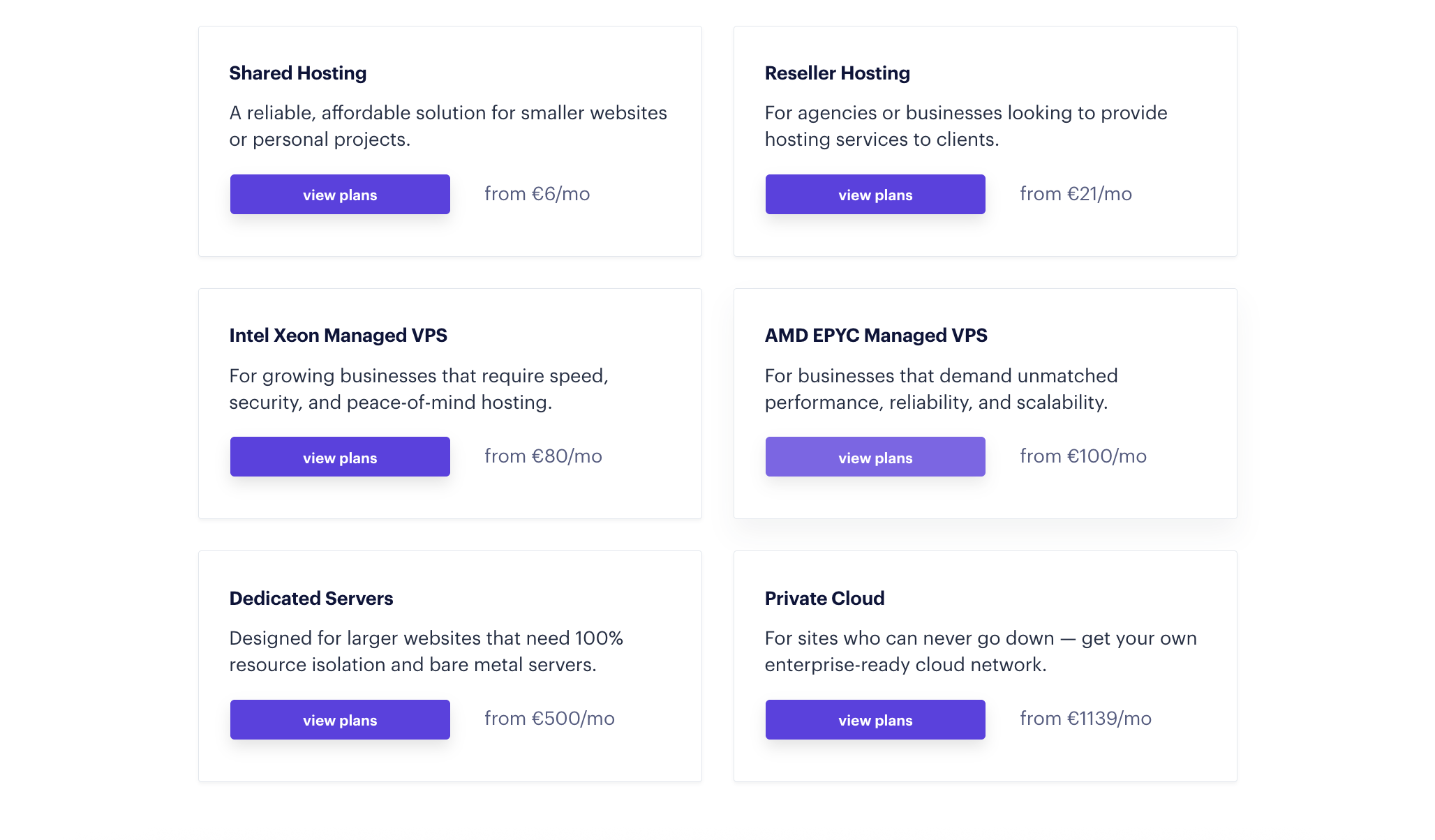Click view plans under Shared Hosting
Screen dimensions: 1435x840
click(x=340, y=195)
